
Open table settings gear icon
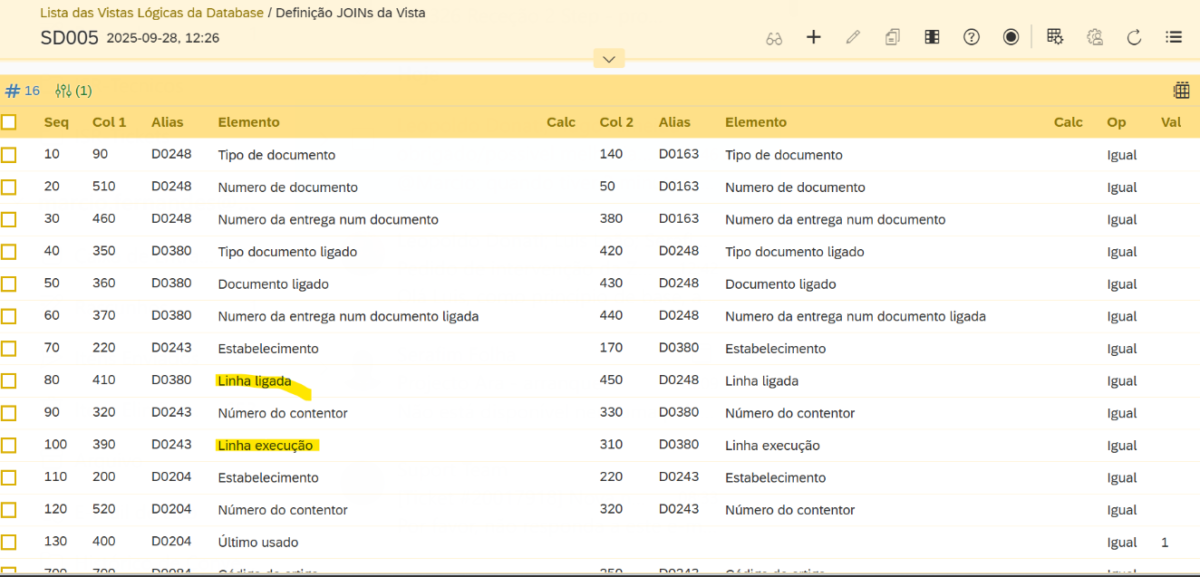1054,37
